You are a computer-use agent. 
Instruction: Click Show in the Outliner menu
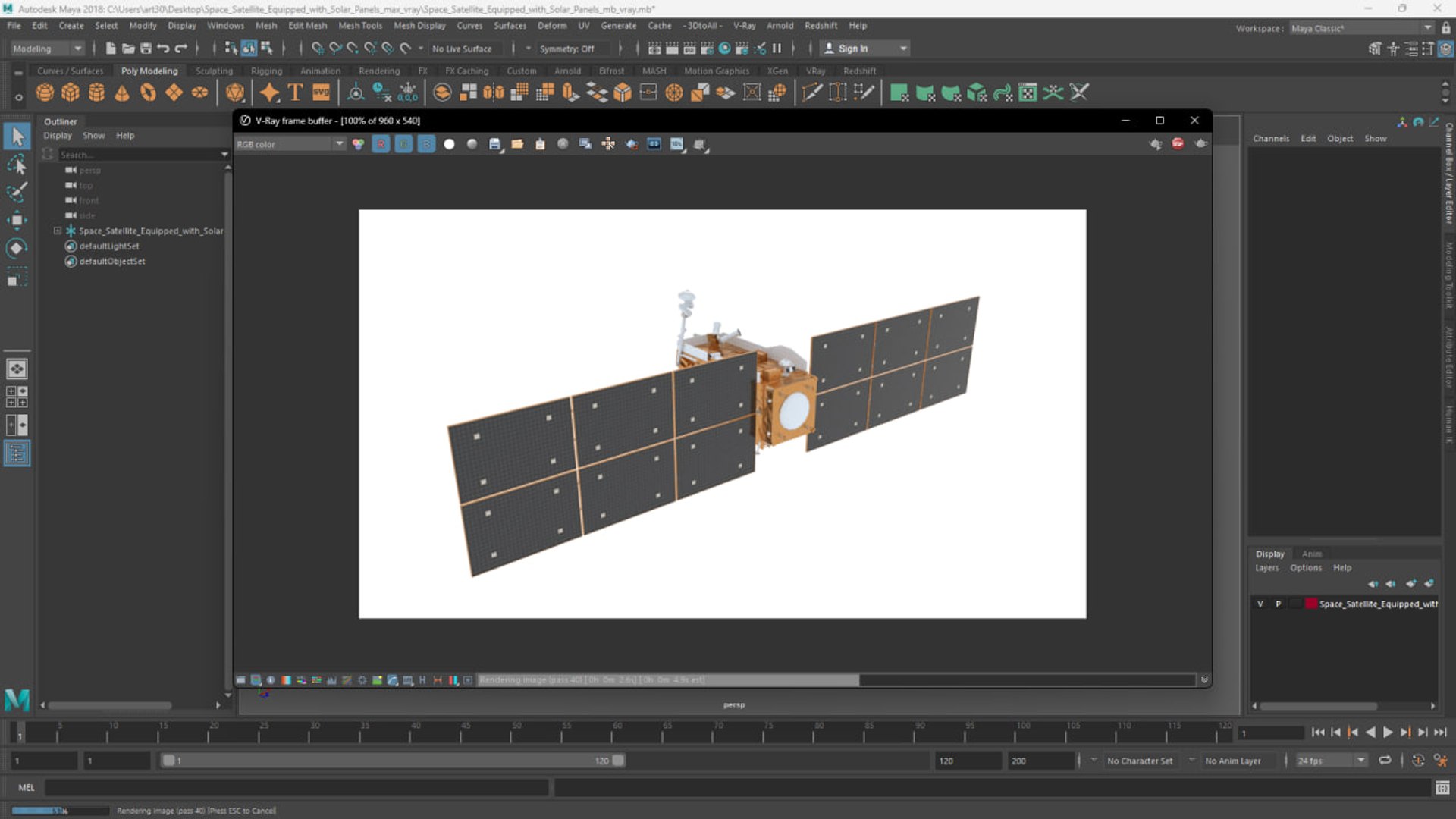click(x=94, y=135)
